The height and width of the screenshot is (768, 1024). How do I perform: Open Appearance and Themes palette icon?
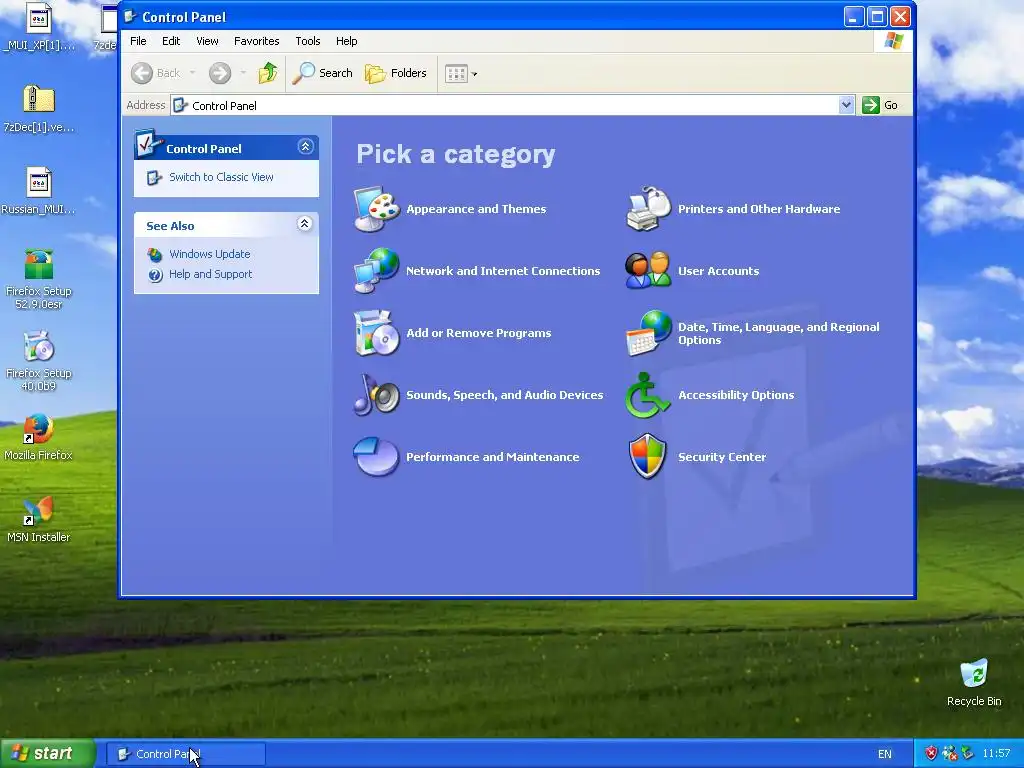click(376, 209)
